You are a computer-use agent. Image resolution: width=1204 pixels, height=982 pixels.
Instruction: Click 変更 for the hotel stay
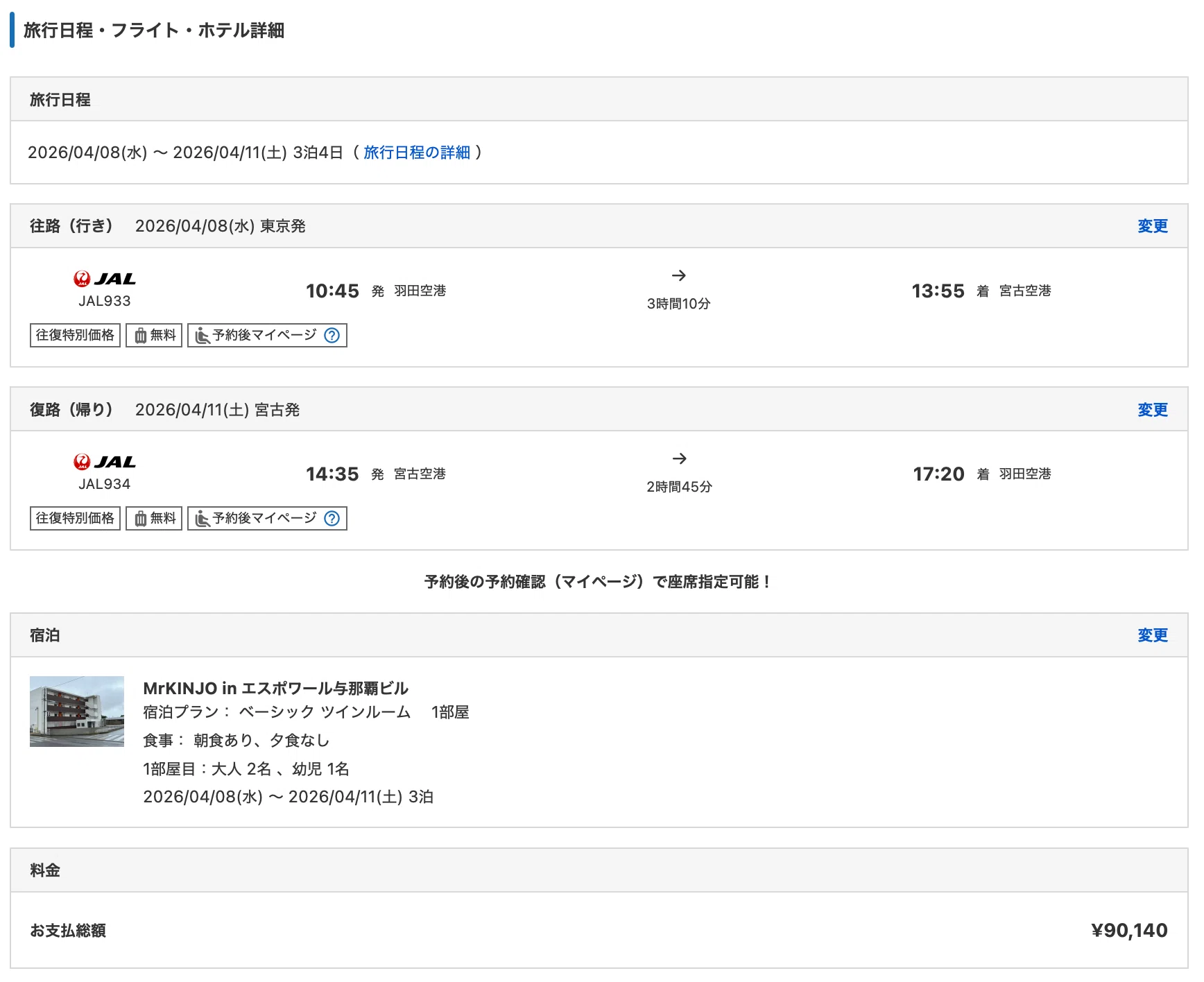(x=1153, y=635)
